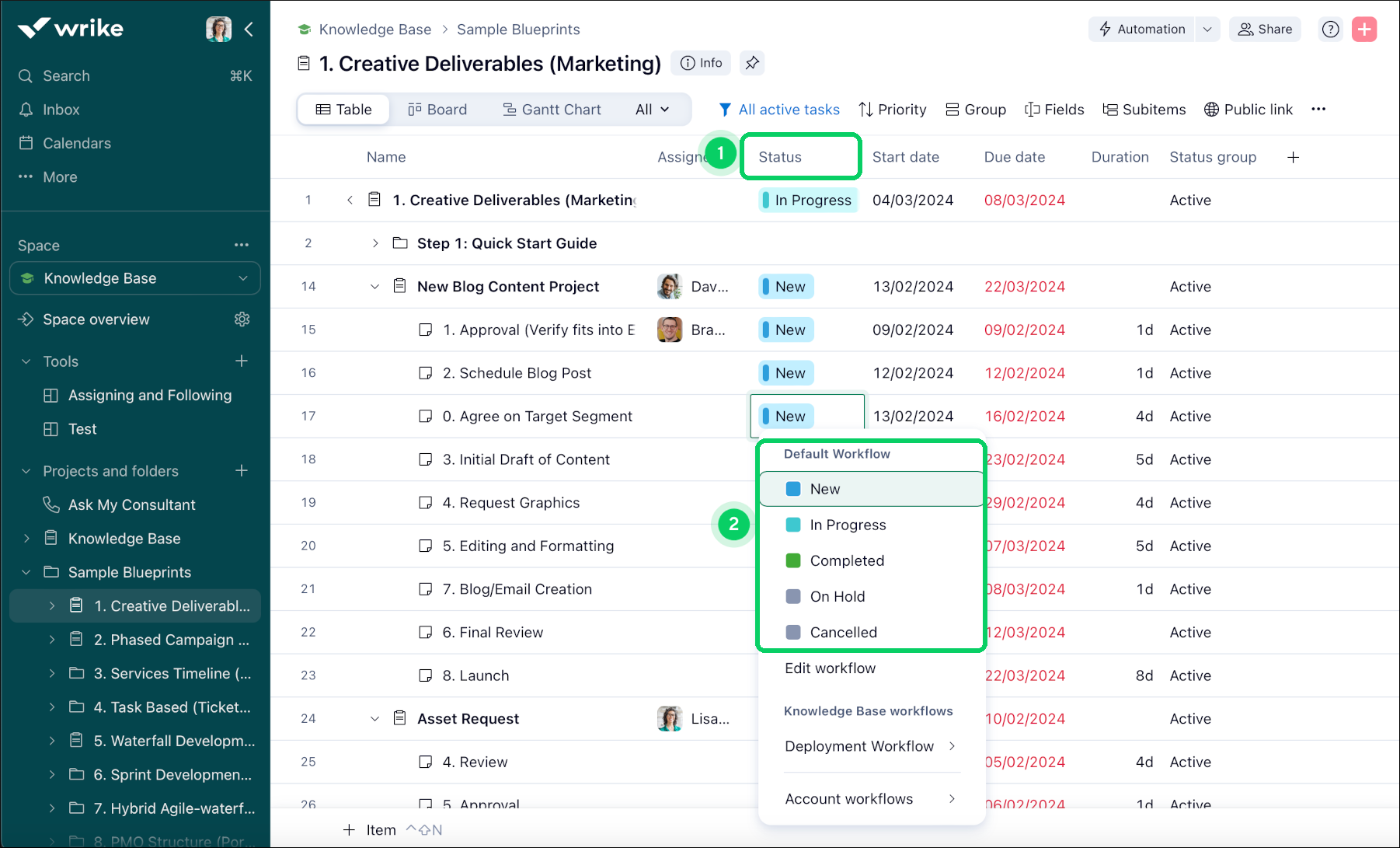Switch to the Gantt Chart view
Viewport: 1400px width, 848px height.
(x=552, y=110)
